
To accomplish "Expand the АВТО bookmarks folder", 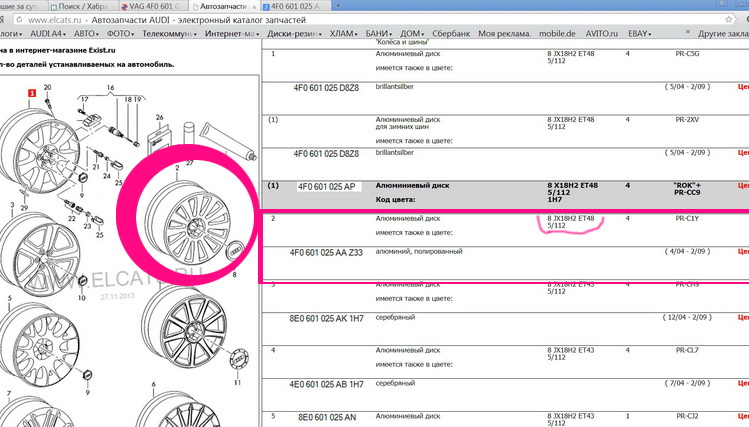I will 86,33.
